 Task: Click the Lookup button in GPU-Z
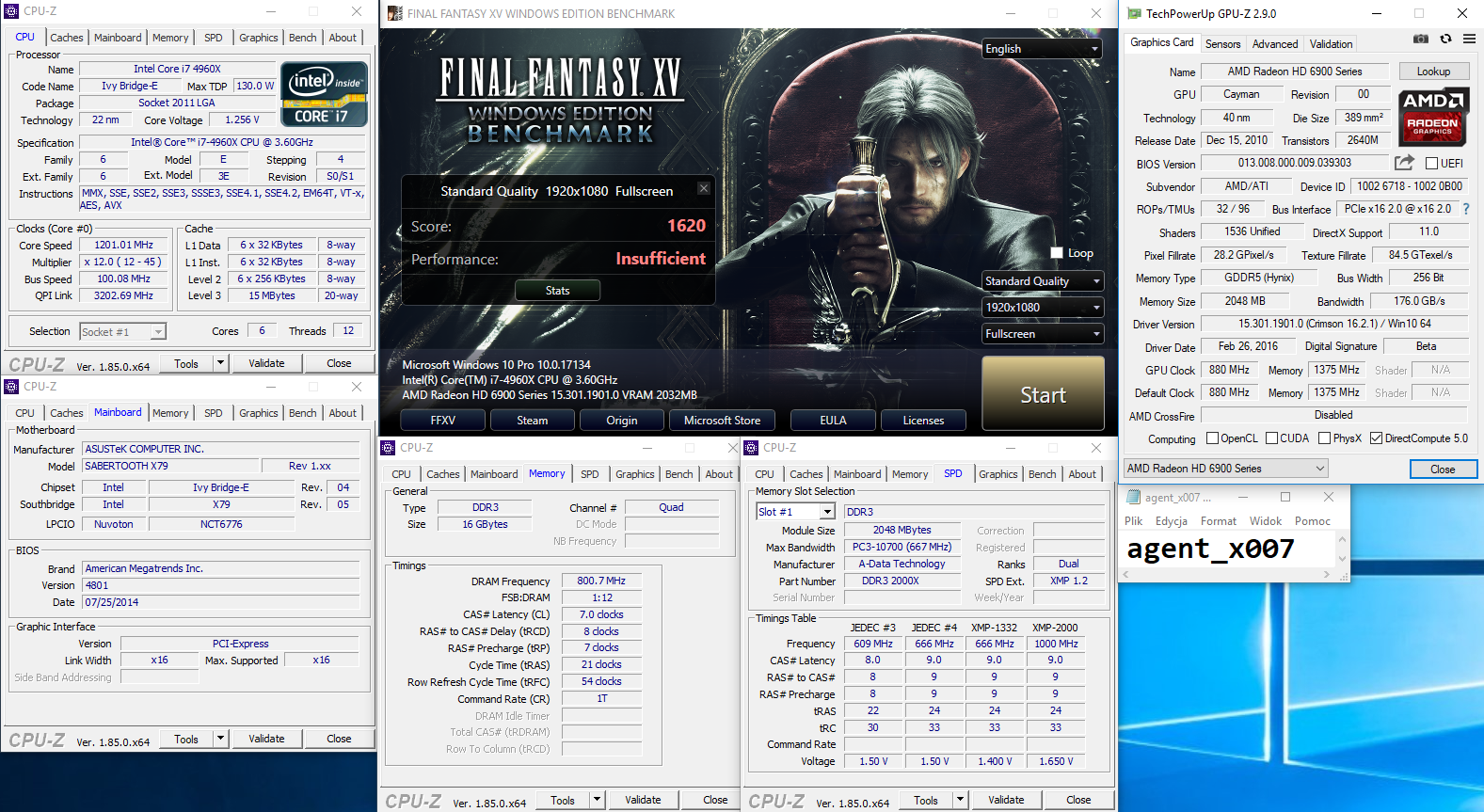(x=1433, y=72)
